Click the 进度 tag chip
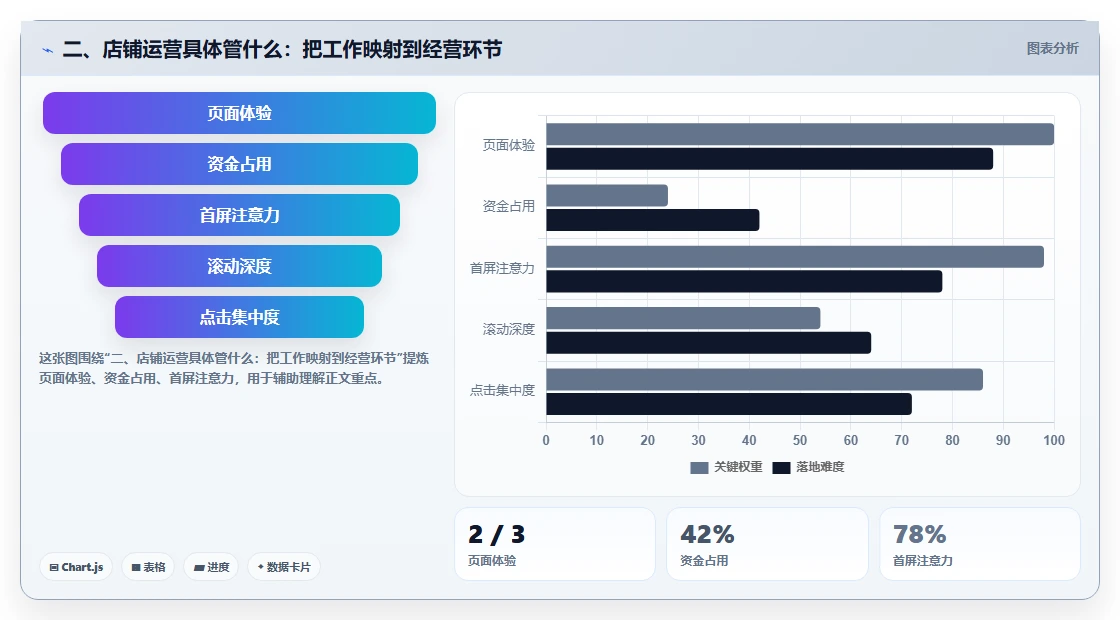 [x=211, y=567]
